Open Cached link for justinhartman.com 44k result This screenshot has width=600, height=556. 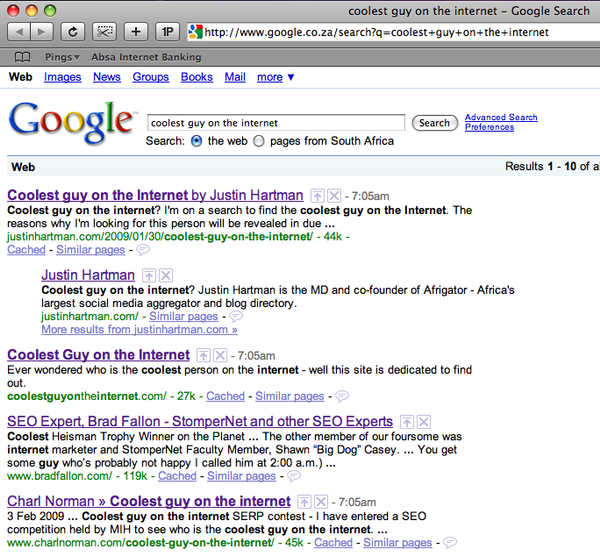(26, 250)
